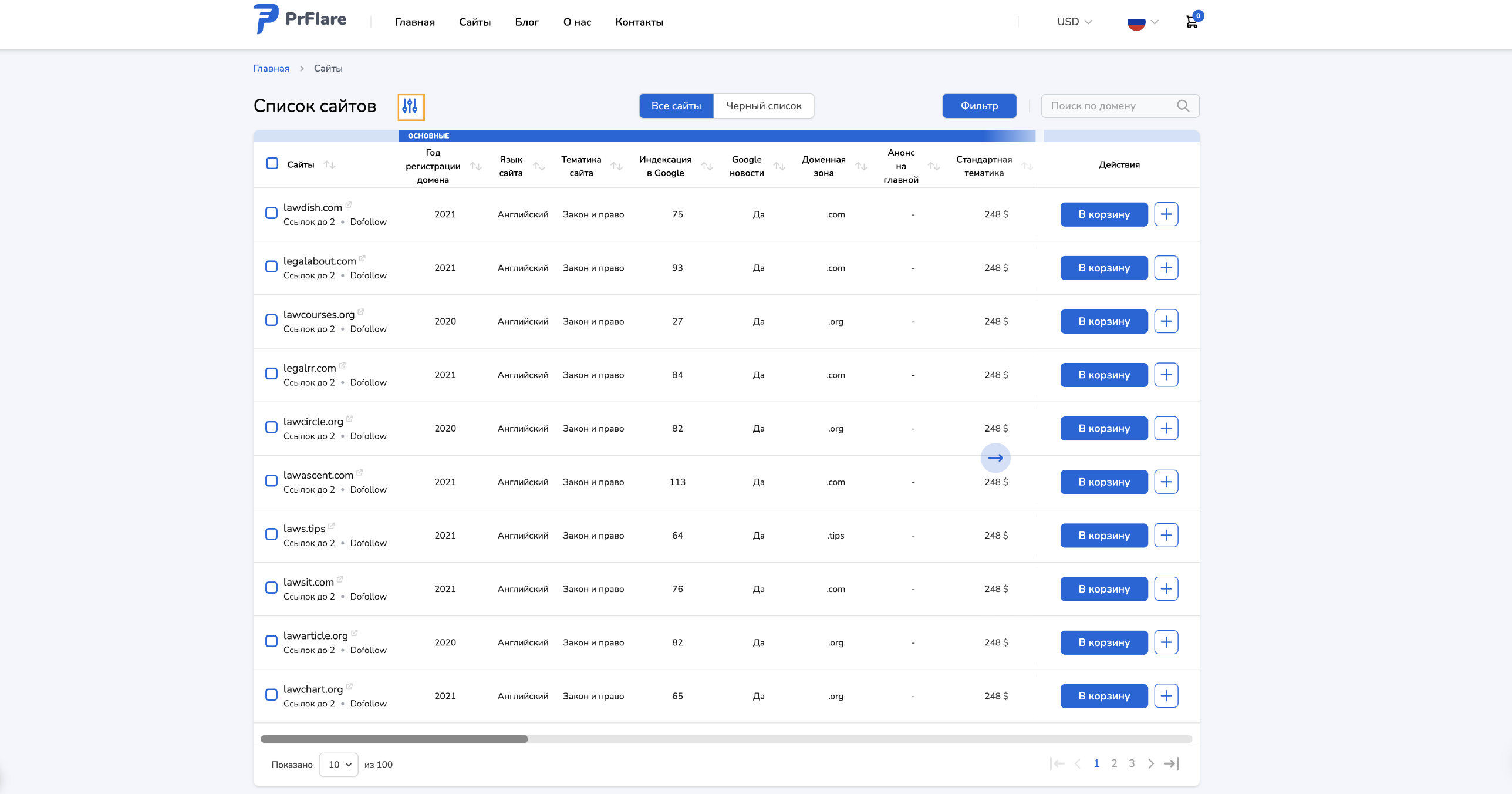Viewport: 1512px width, 794px height.
Task: Click the plus button for legalrr.com
Action: point(1166,375)
